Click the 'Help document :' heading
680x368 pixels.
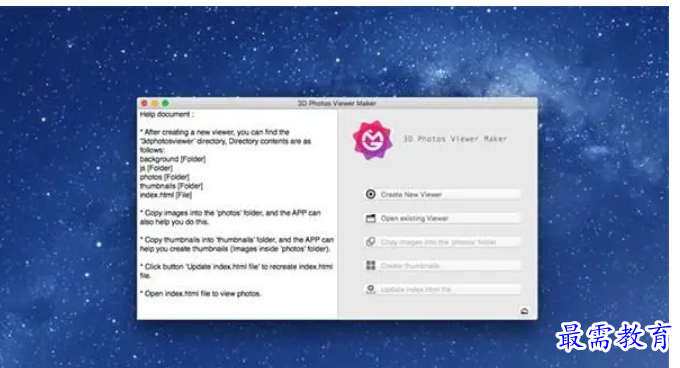[167, 114]
